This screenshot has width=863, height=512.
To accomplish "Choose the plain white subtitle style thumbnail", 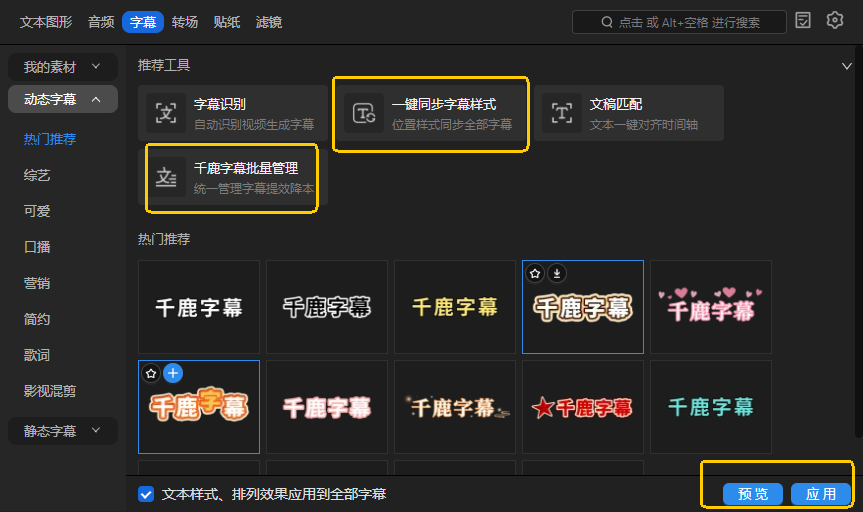I will click(199, 307).
